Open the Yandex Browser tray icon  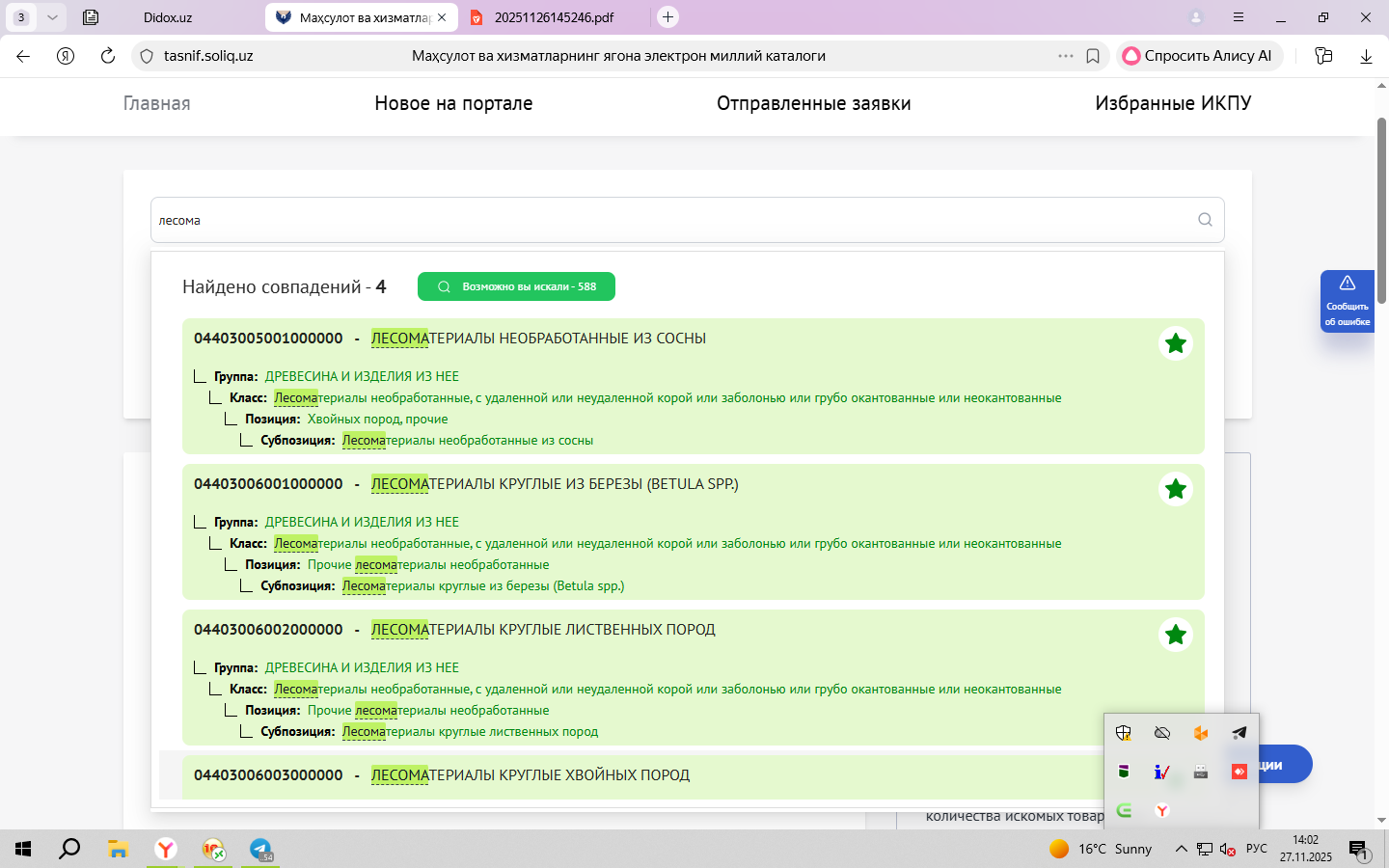(x=1162, y=810)
